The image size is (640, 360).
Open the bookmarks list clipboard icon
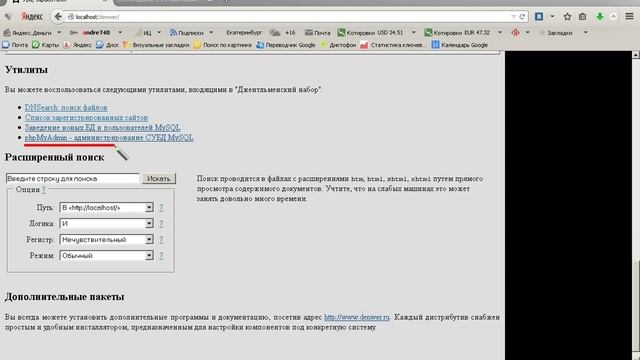click(x=582, y=17)
